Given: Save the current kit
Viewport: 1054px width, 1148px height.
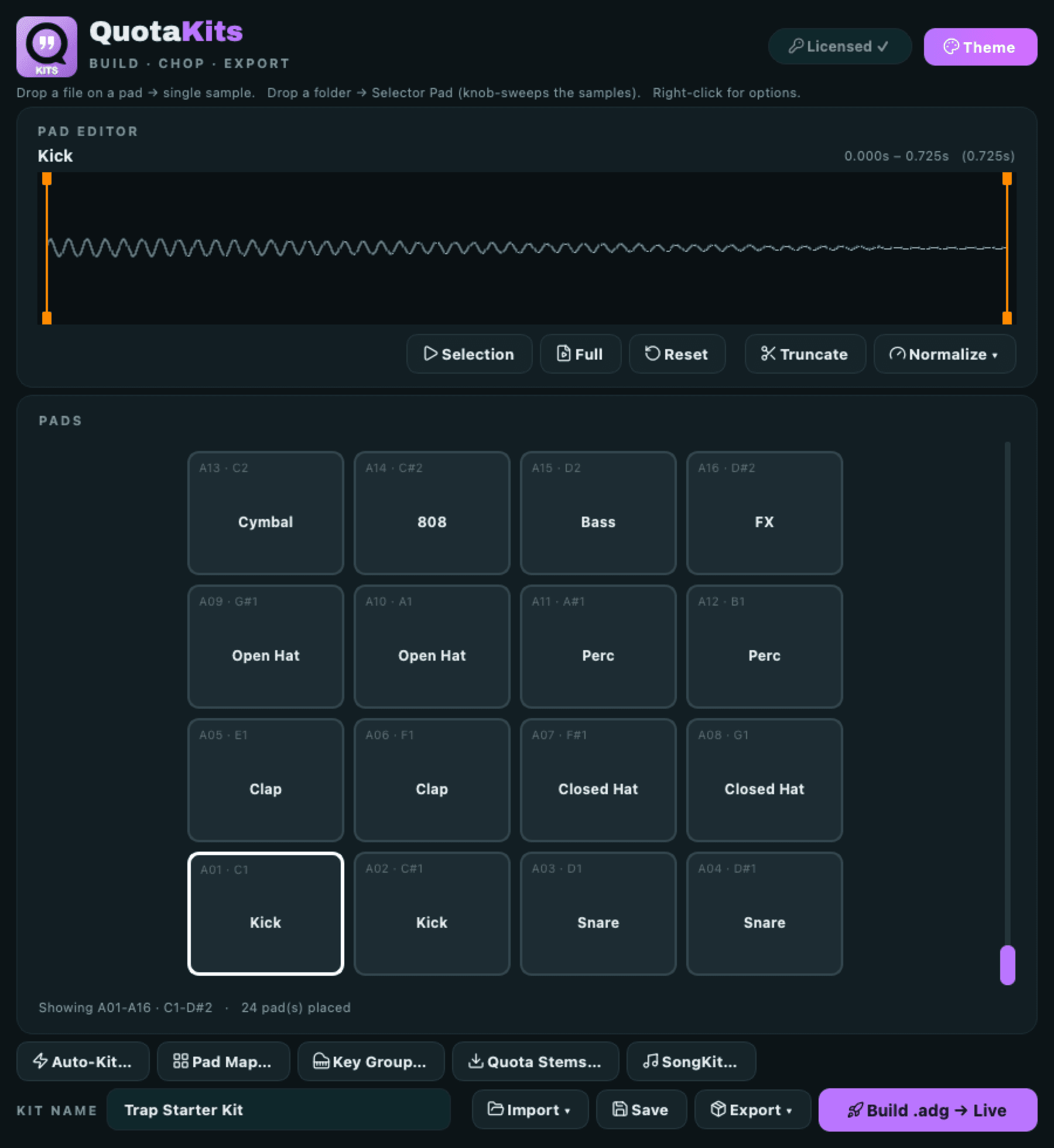Looking at the screenshot, I should click(x=641, y=1109).
